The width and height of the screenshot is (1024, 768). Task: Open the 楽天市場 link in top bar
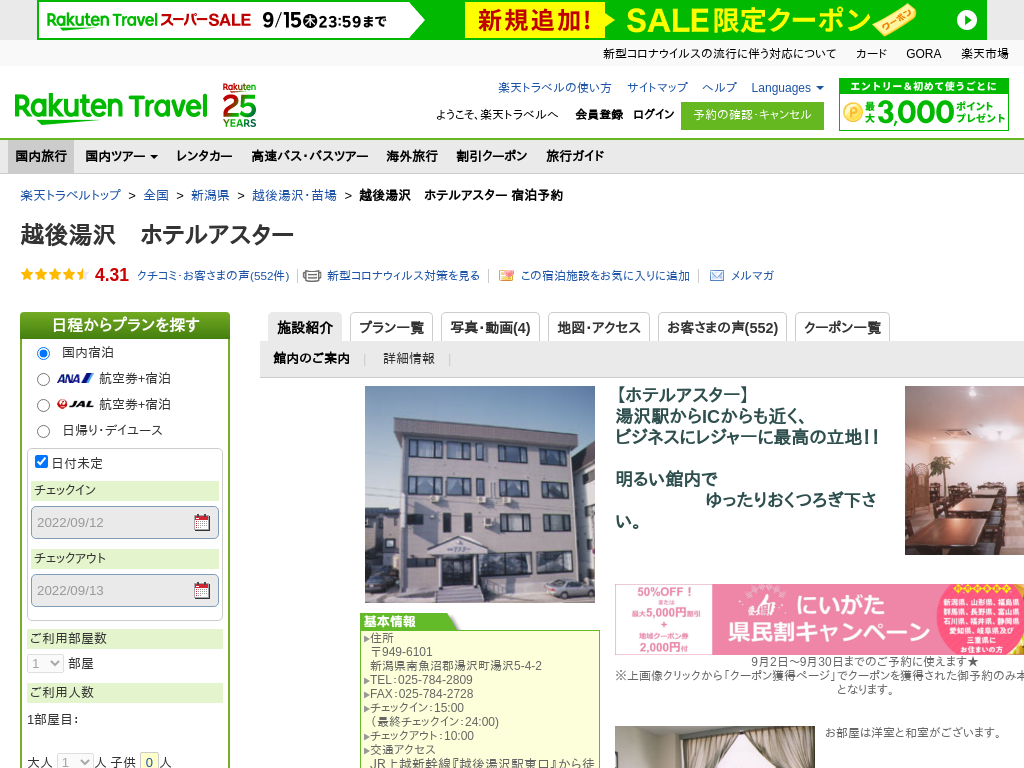[x=984, y=54]
